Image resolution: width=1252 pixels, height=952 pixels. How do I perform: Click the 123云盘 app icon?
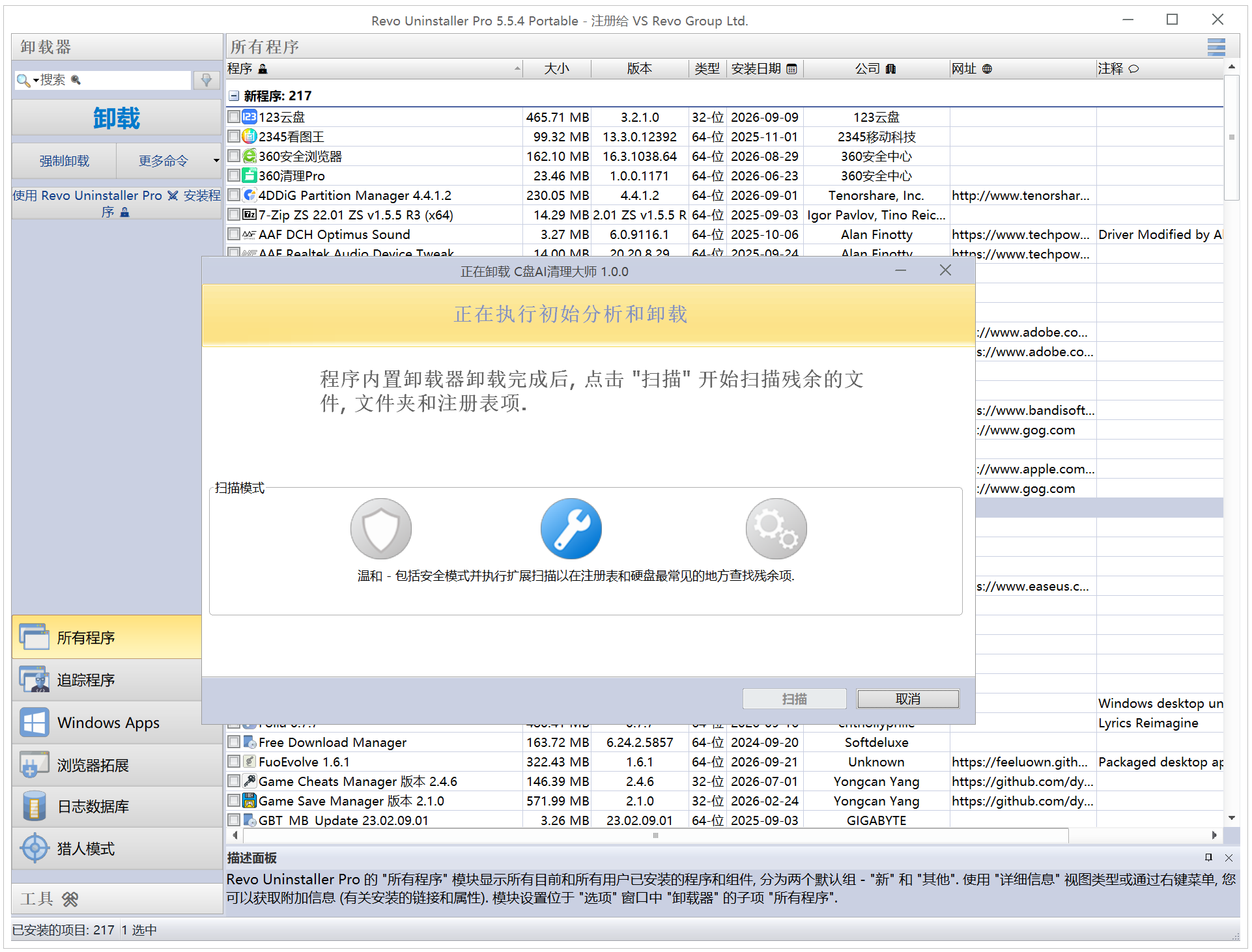(249, 117)
